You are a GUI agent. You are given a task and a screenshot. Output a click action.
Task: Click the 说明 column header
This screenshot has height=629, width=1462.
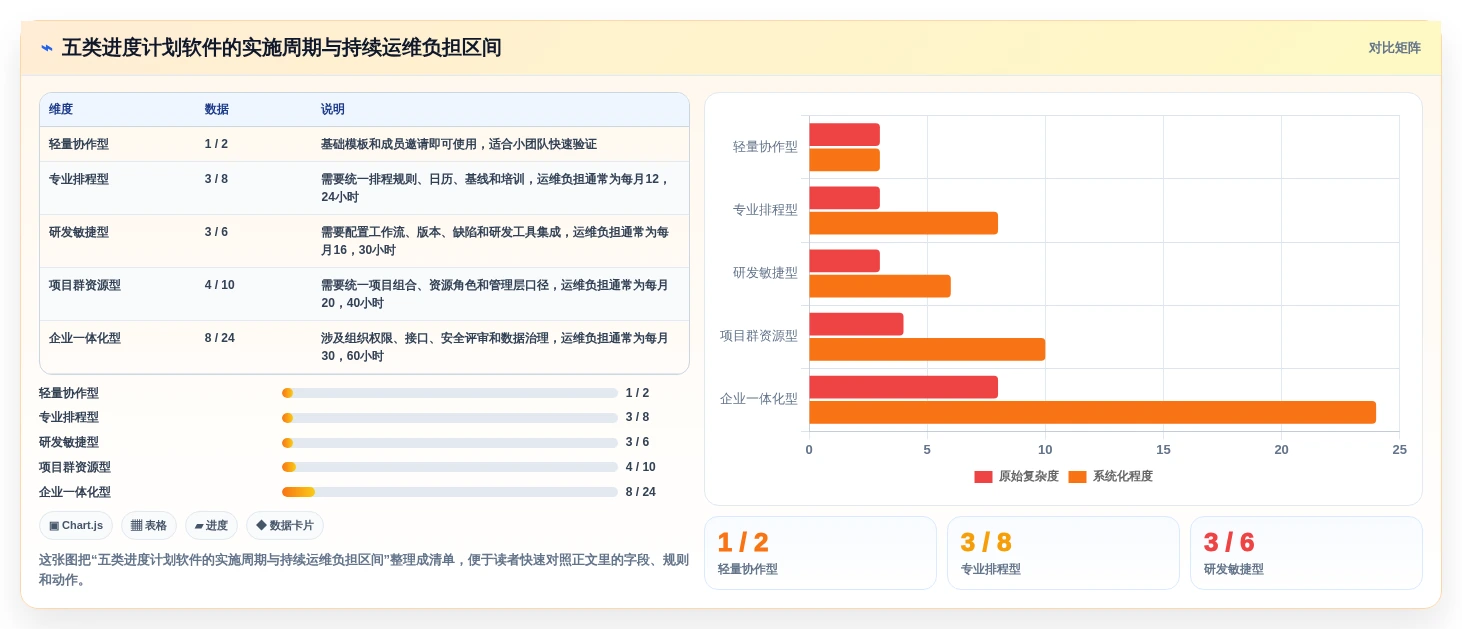coord(333,109)
